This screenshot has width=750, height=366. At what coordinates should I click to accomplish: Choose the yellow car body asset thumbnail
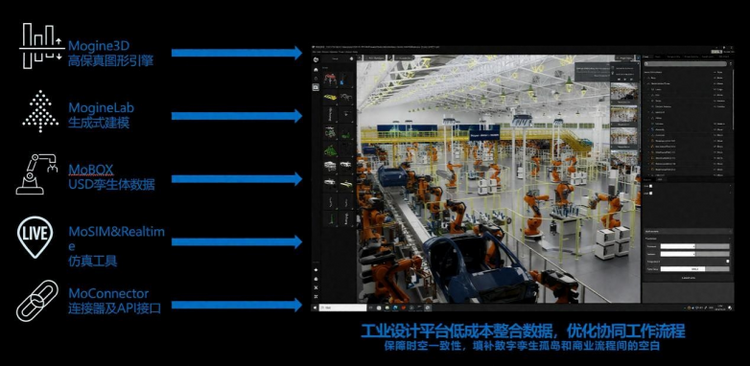(330, 97)
